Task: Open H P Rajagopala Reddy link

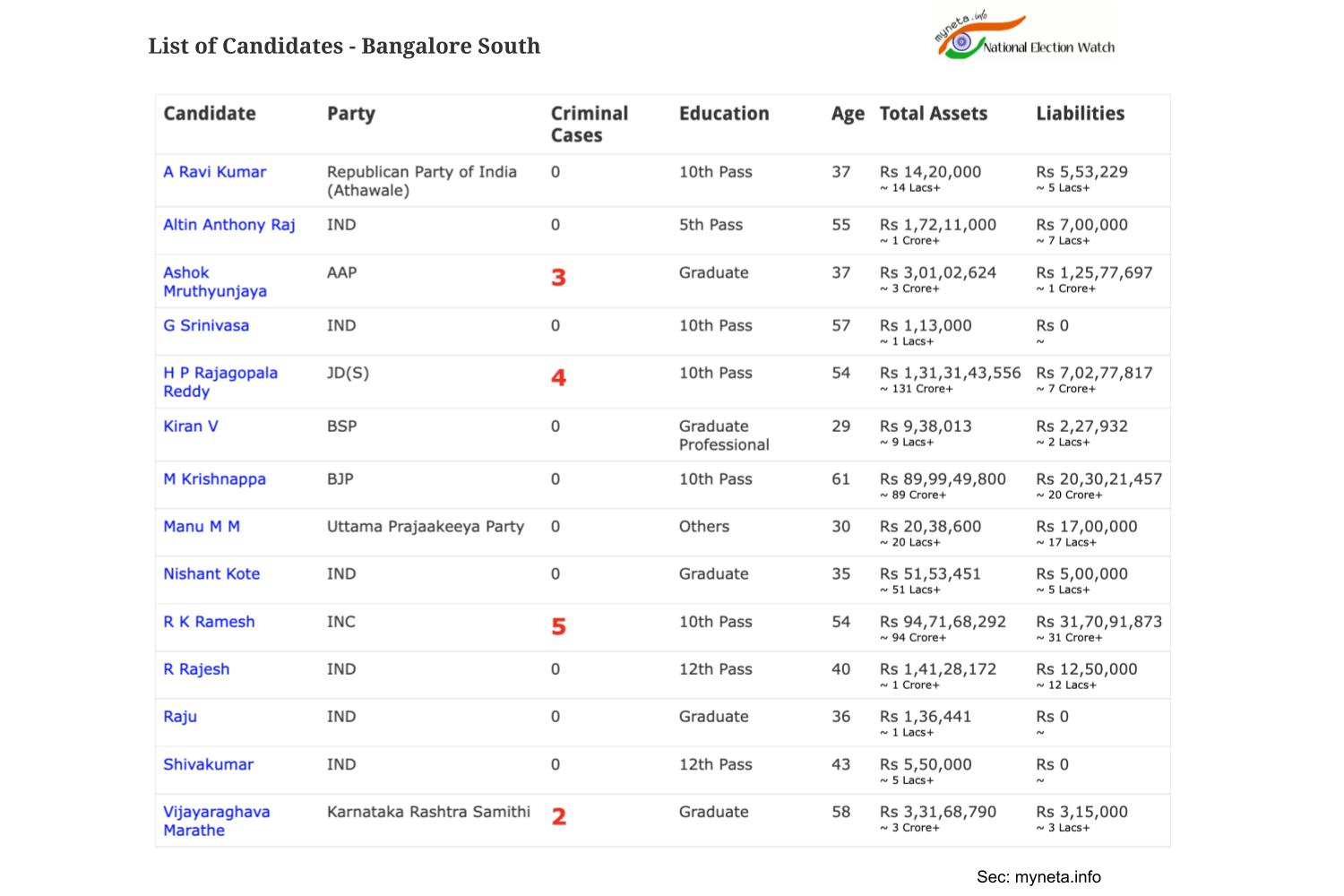Action: coord(220,382)
